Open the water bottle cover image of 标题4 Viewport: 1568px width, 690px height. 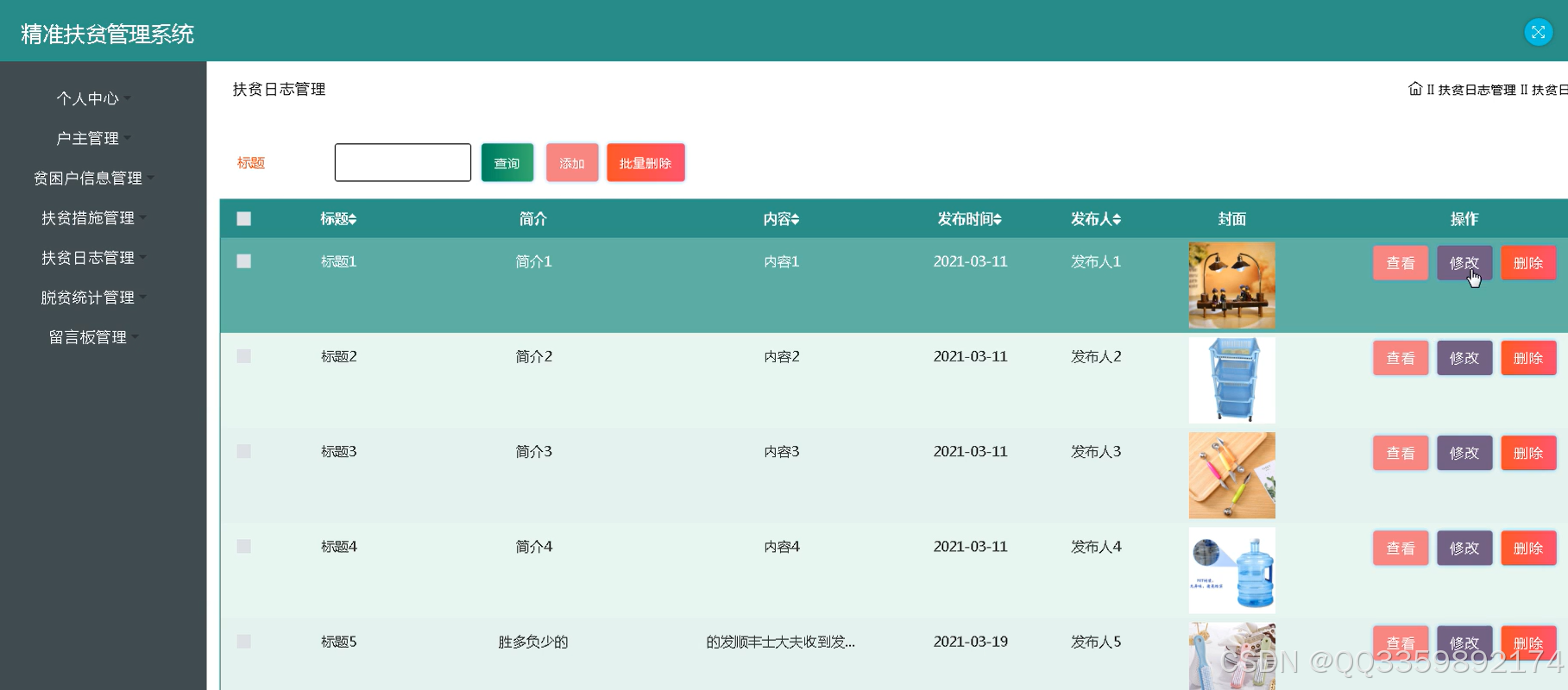[1231, 570]
